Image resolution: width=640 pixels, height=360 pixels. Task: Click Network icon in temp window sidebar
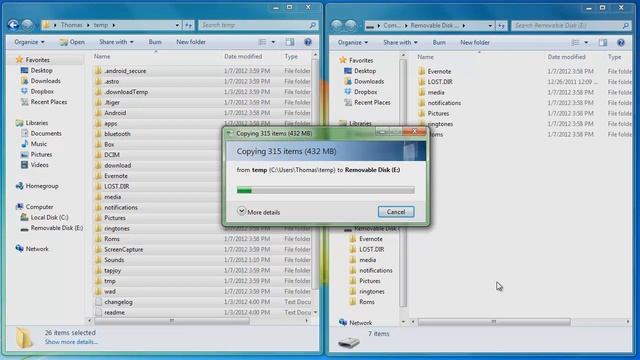(20, 249)
